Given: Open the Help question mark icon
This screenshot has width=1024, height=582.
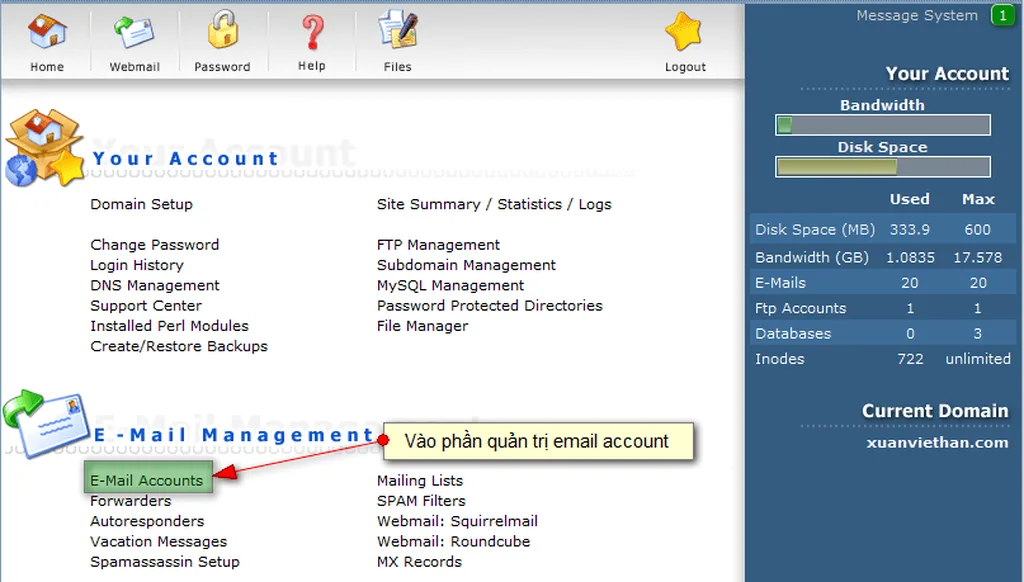Looking at the screenshot, I should (x=312, y=32).
